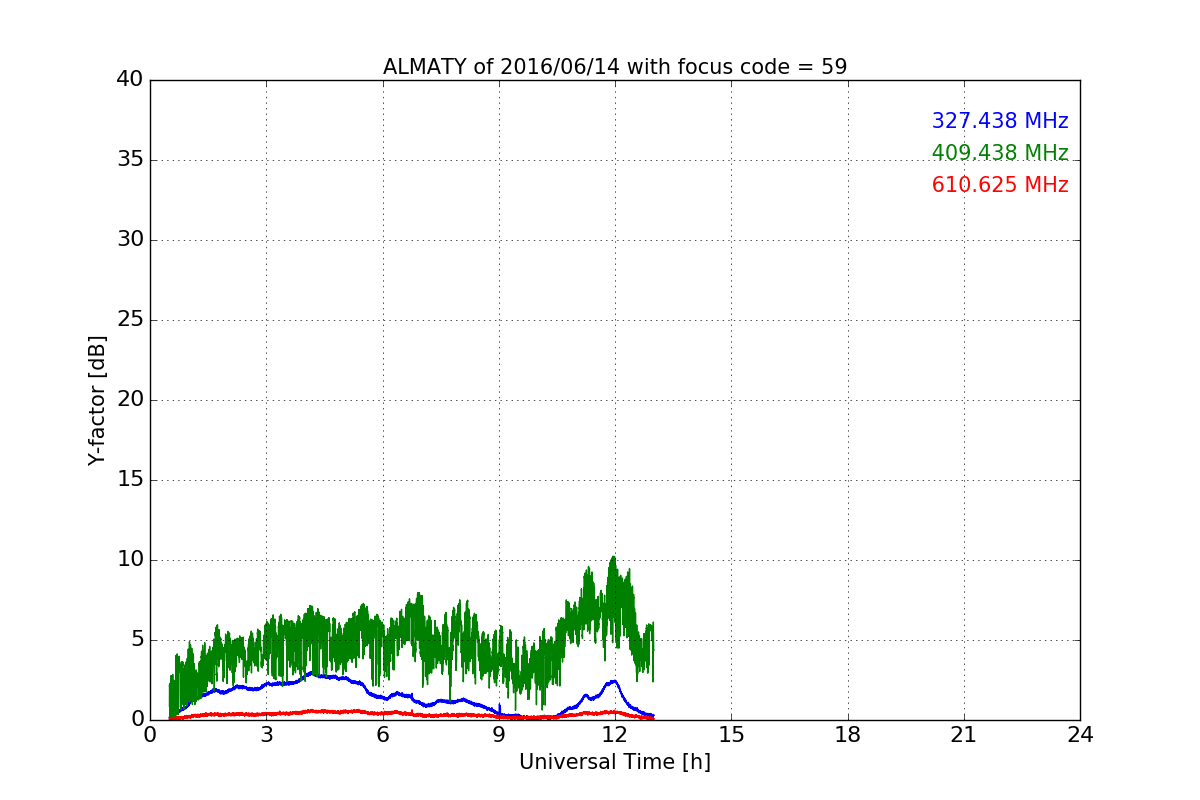Screen dimensions: 1200x800
Task: Click the y-axis tick label 35
Action: click(x=130, y=160)
